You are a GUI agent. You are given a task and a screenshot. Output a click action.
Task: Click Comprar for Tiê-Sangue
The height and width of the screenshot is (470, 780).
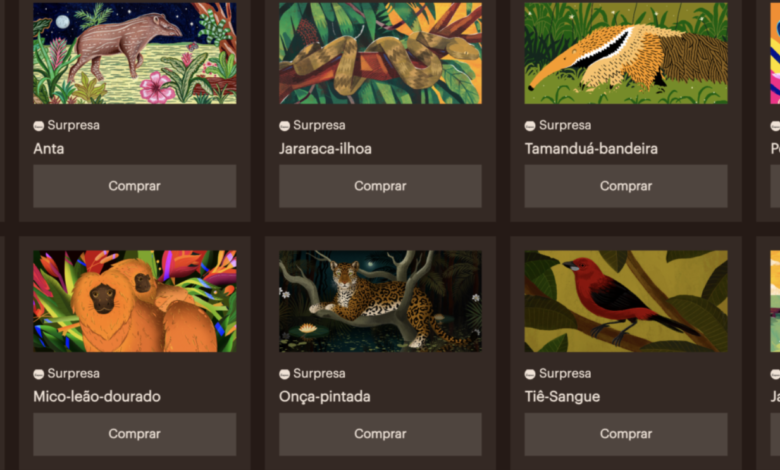(626, 434)
